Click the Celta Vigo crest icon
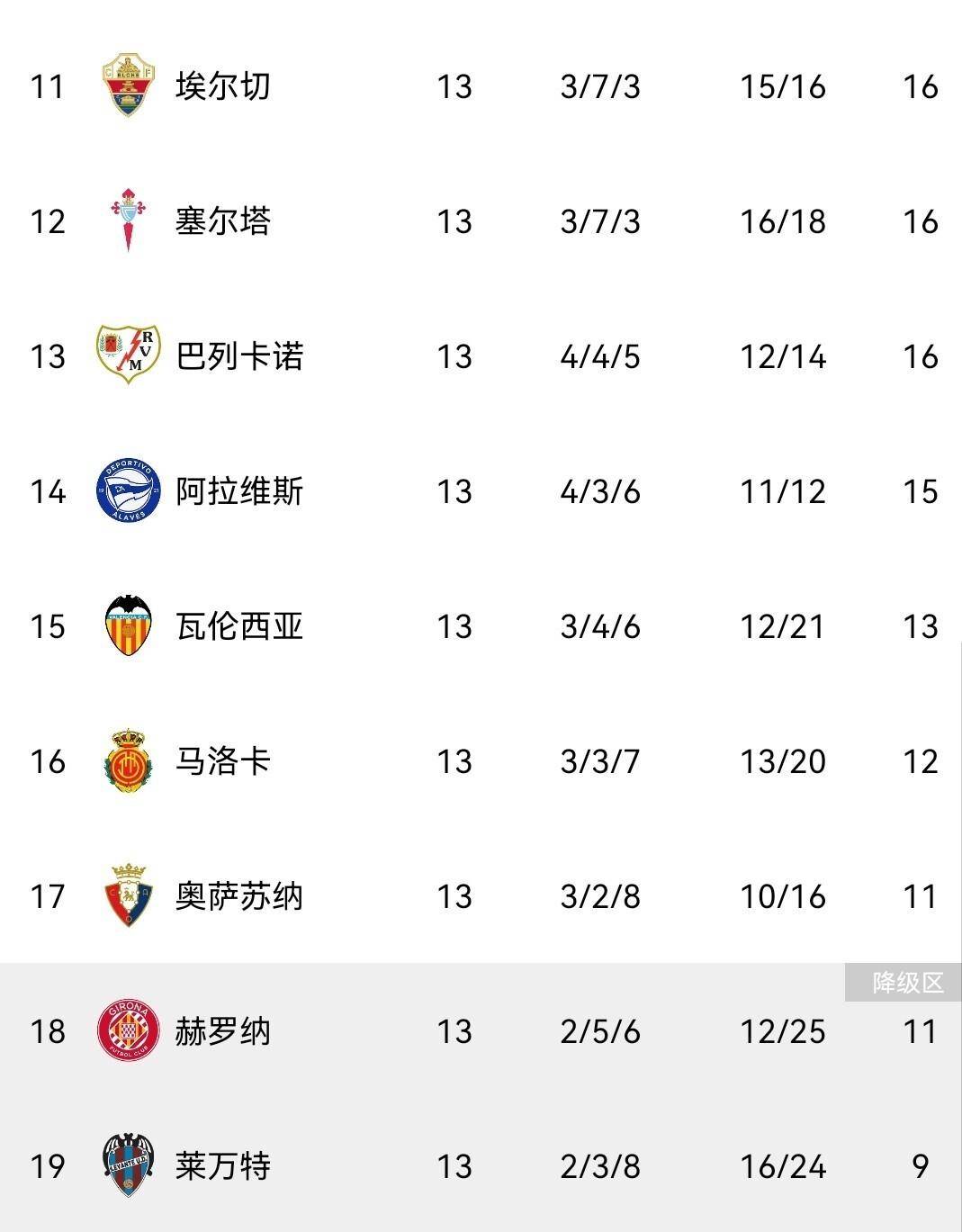 pos(128,221)
